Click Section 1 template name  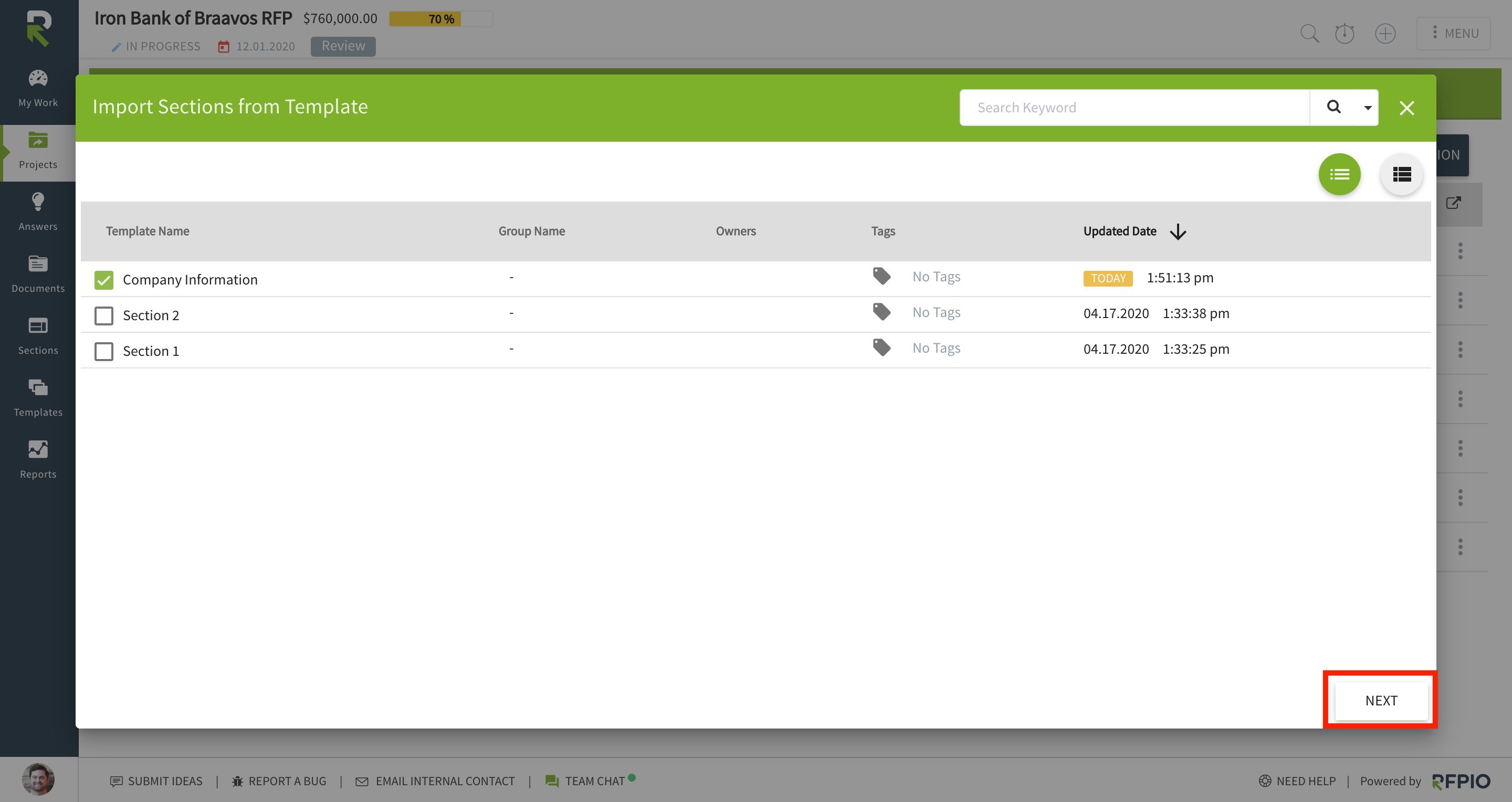[x=151, y=351]
